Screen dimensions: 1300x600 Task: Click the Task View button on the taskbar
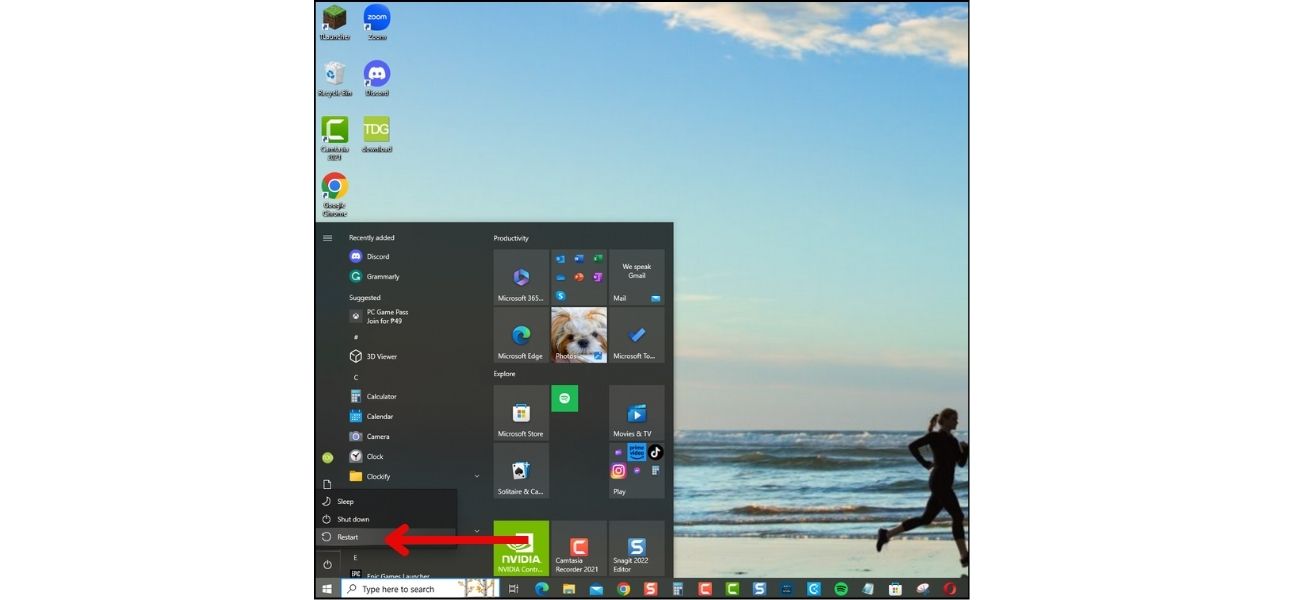[x=514, y=589]
